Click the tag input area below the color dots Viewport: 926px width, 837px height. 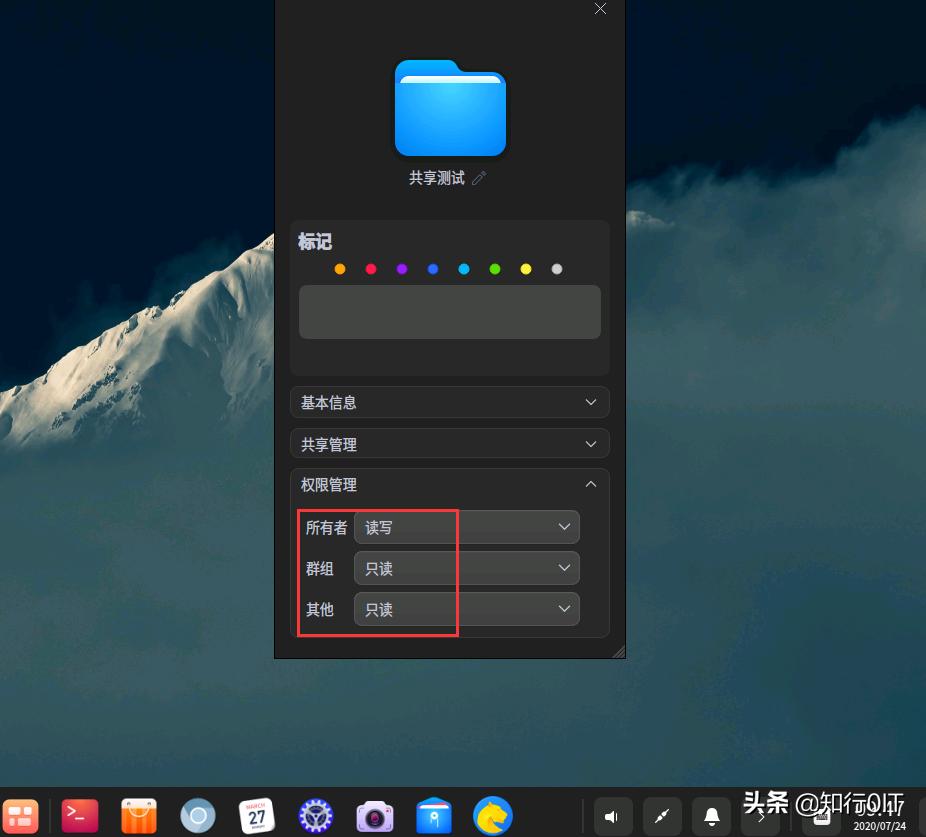(448, 311)
